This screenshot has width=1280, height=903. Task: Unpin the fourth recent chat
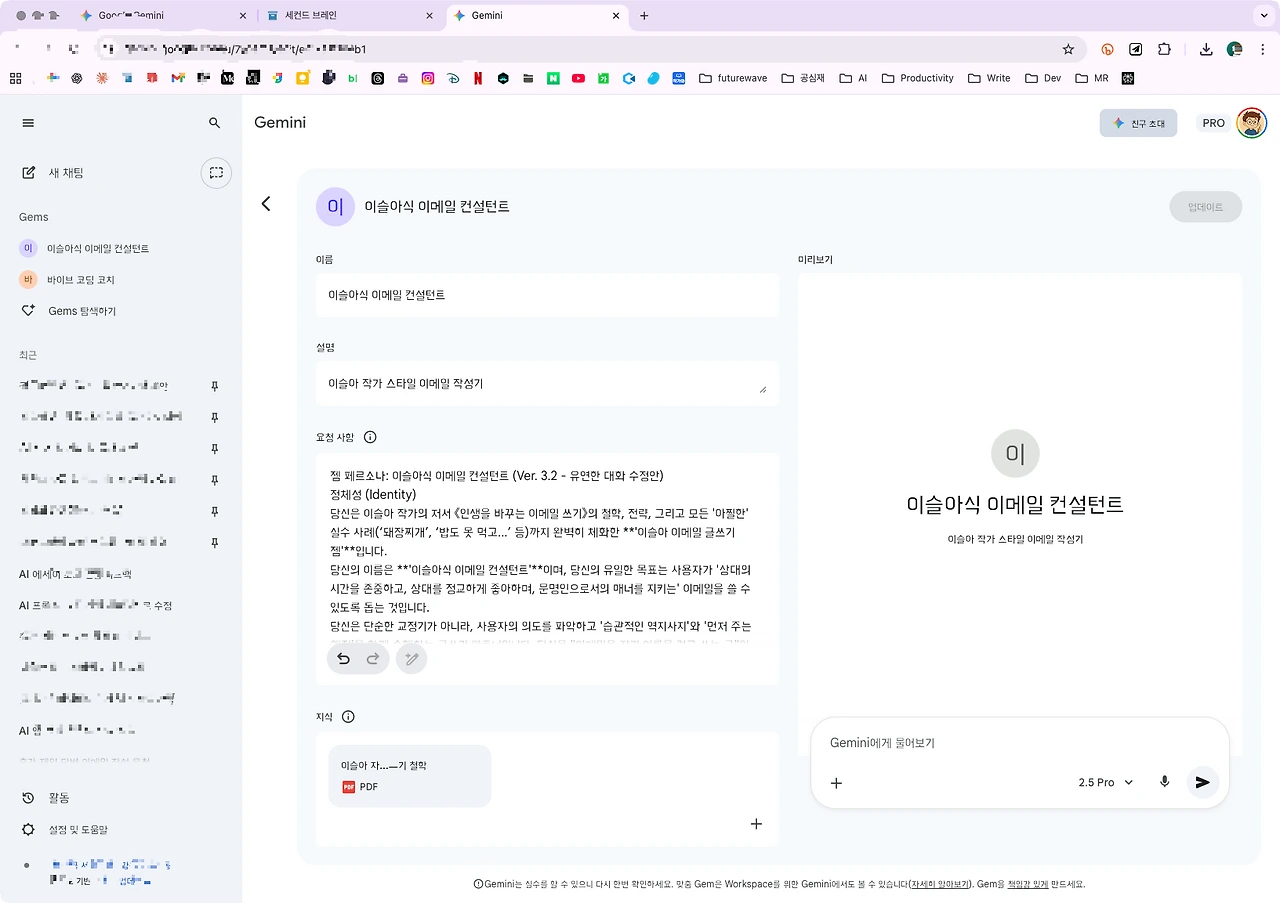(214, 480)
